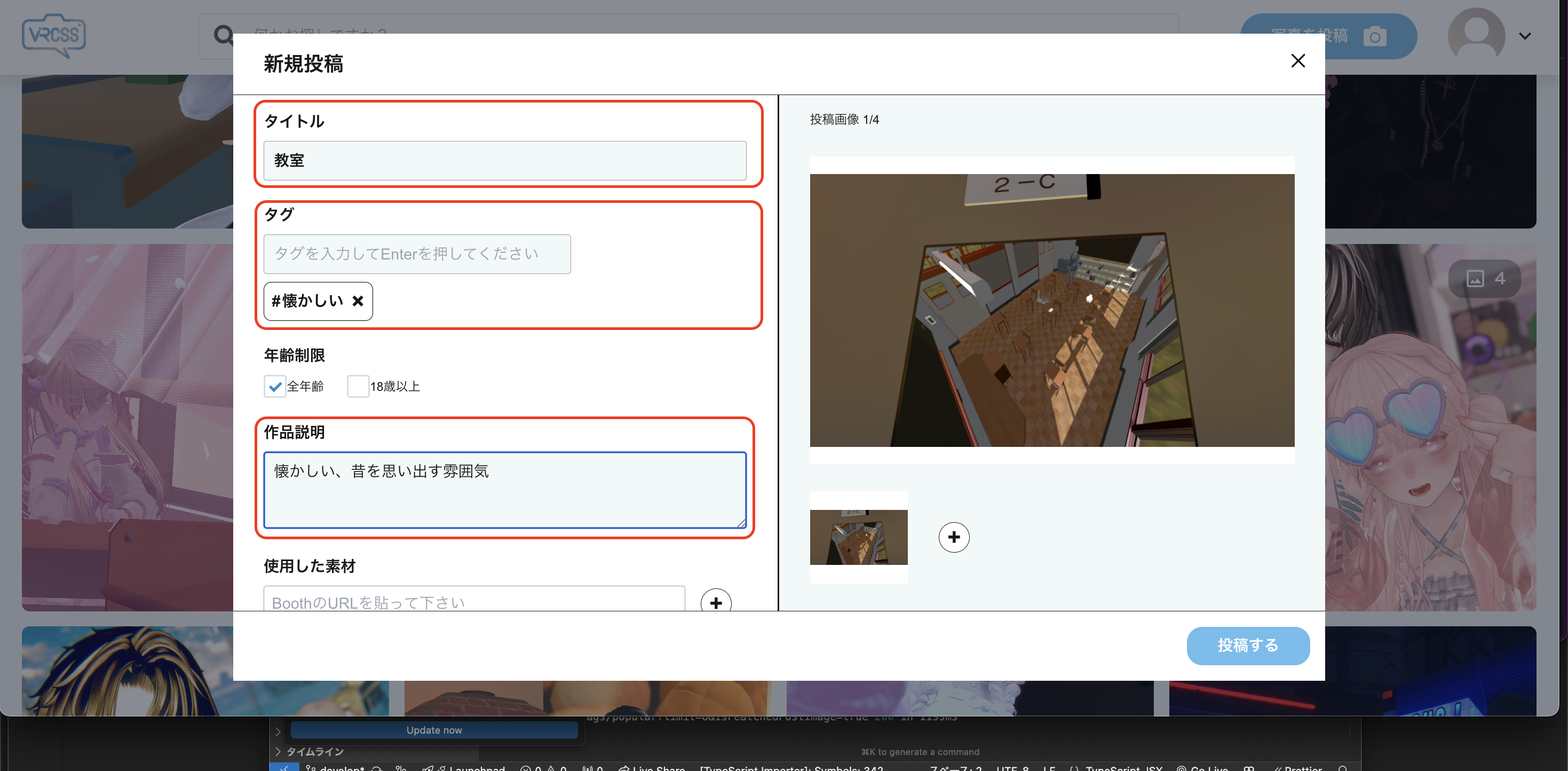Click the image count badge showing 4
Screen dimensions: 1568x771
[1485, 278]
